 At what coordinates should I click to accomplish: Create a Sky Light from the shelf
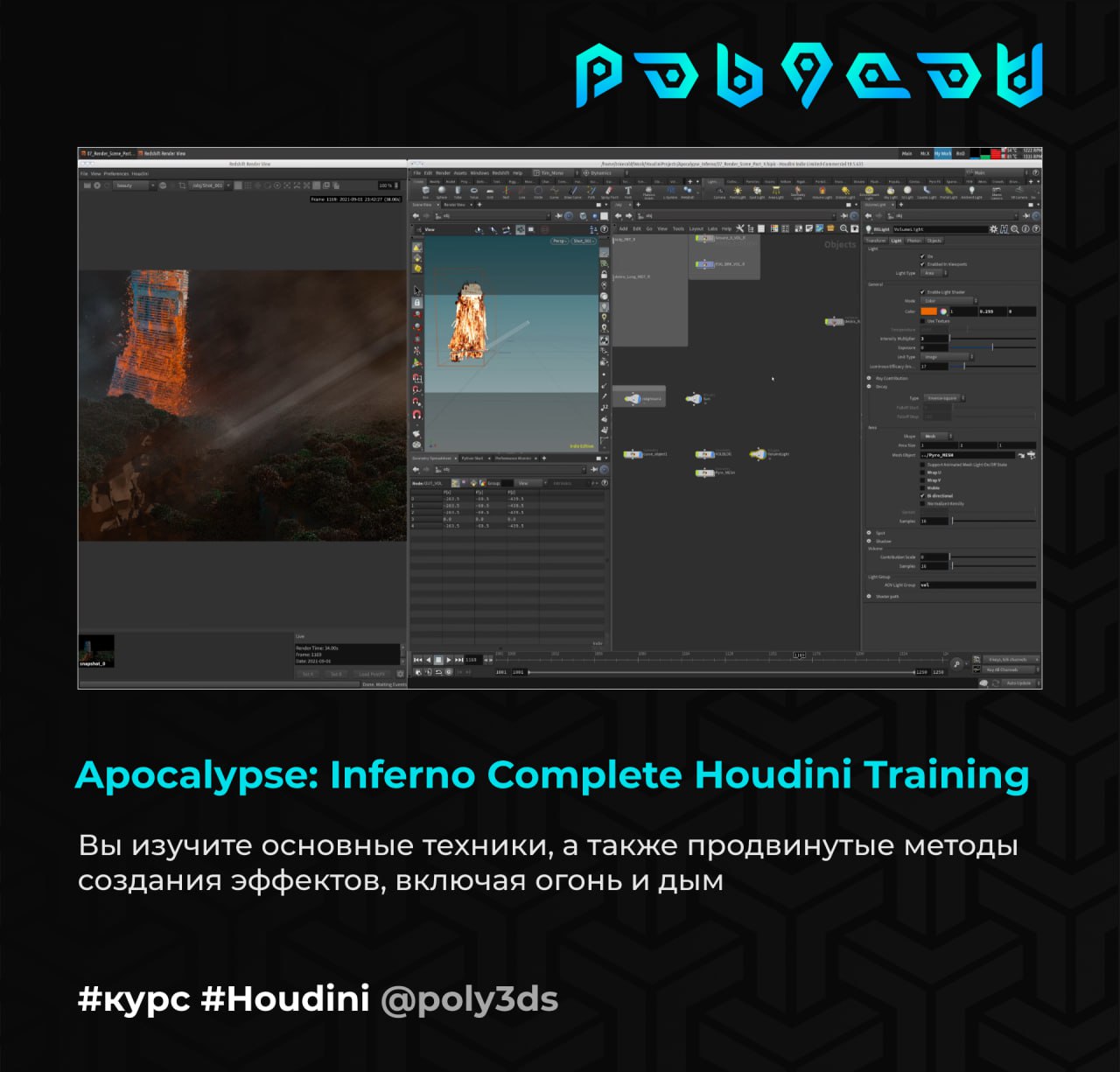[891, 193]
